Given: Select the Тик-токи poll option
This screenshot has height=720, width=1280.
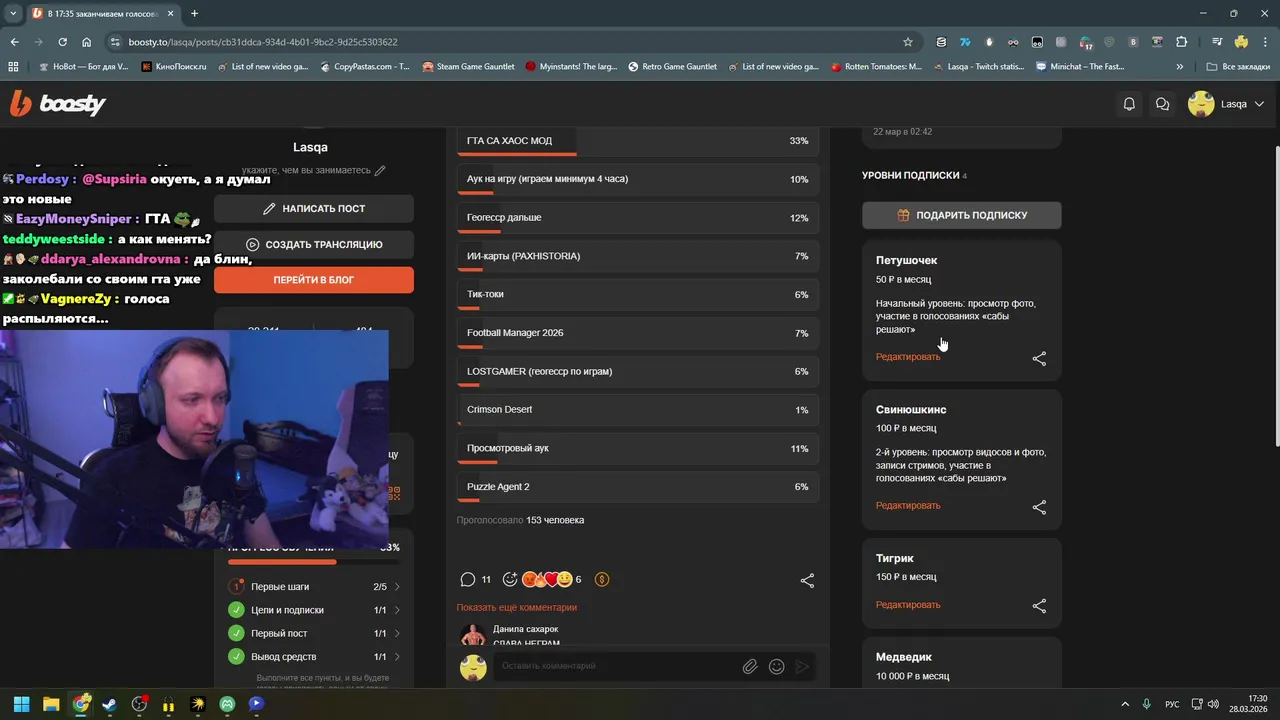Looking at the screenshot, I should click(637, 295).
